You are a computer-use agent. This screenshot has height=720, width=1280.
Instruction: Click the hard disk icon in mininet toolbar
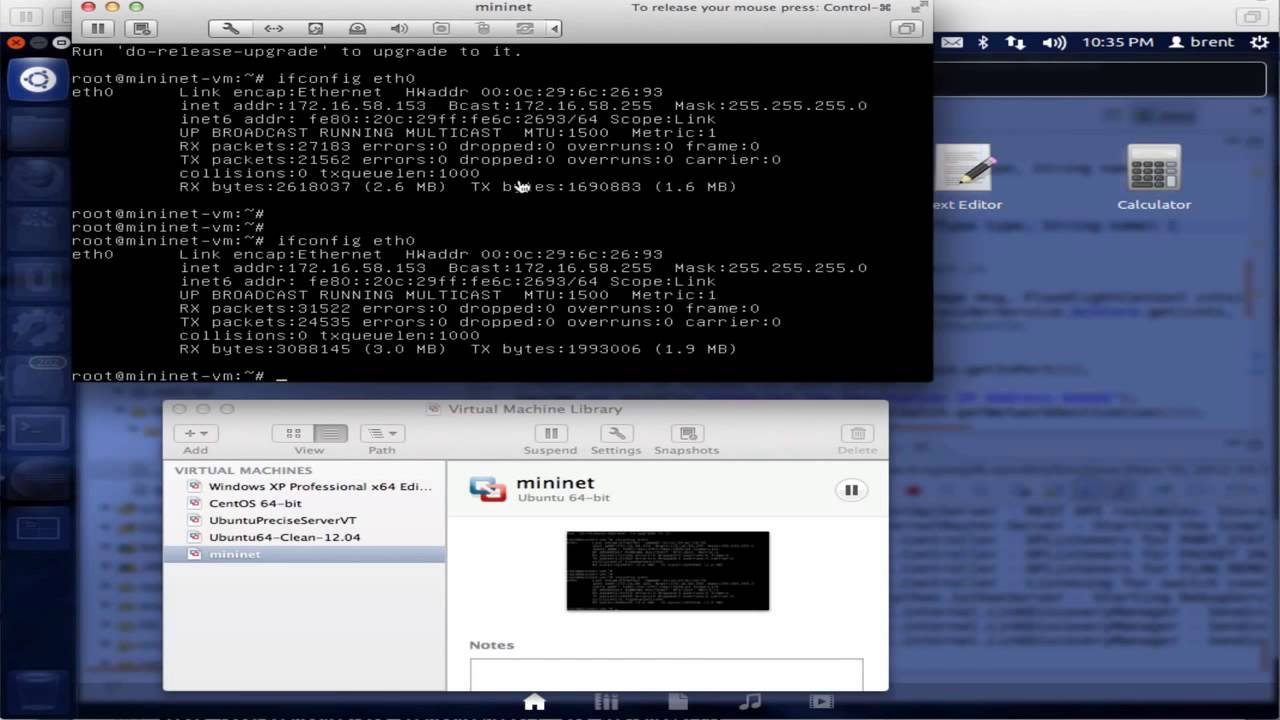tap(315, 29)
